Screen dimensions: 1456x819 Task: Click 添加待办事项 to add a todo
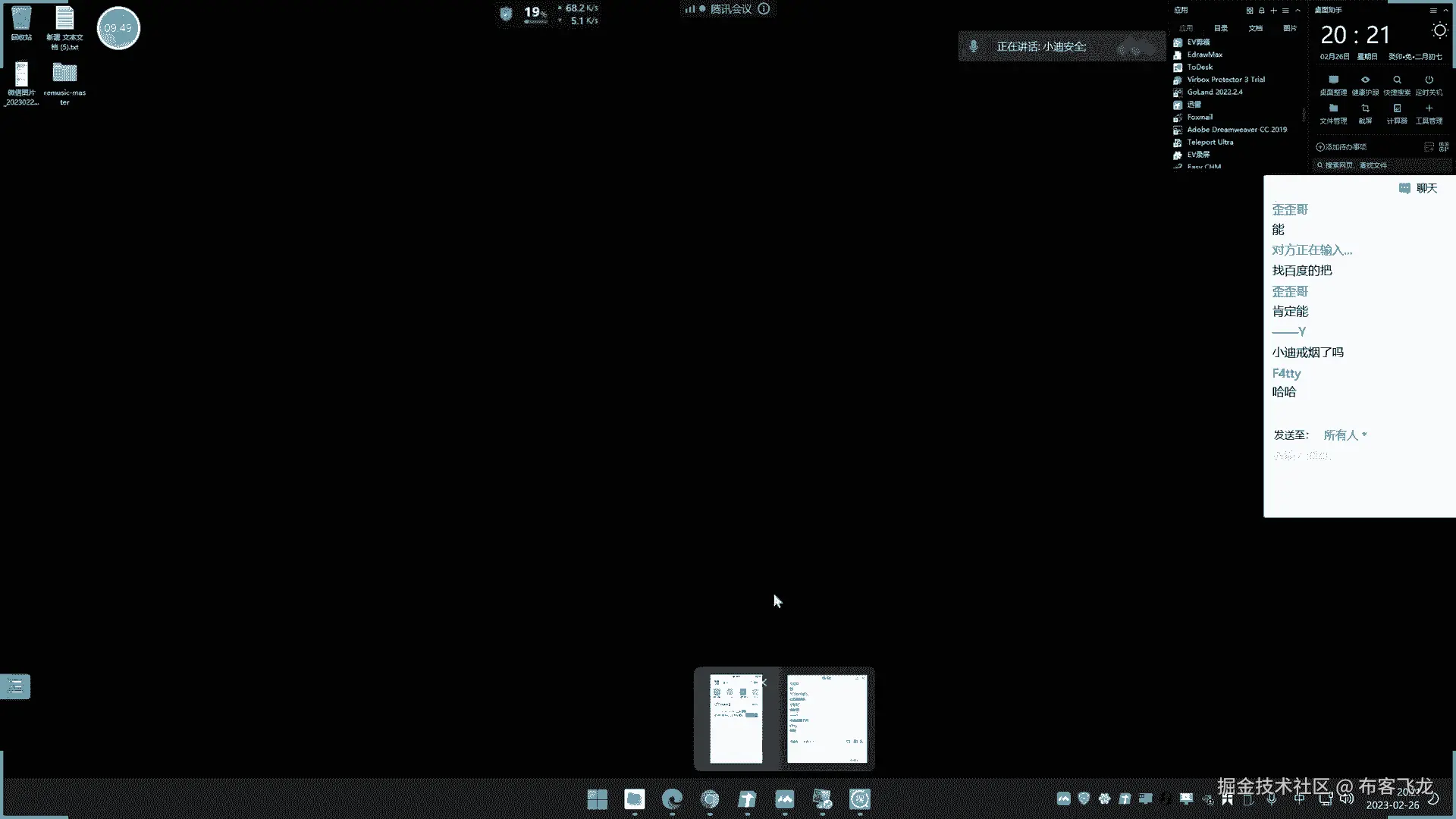tap(1342, 147)
